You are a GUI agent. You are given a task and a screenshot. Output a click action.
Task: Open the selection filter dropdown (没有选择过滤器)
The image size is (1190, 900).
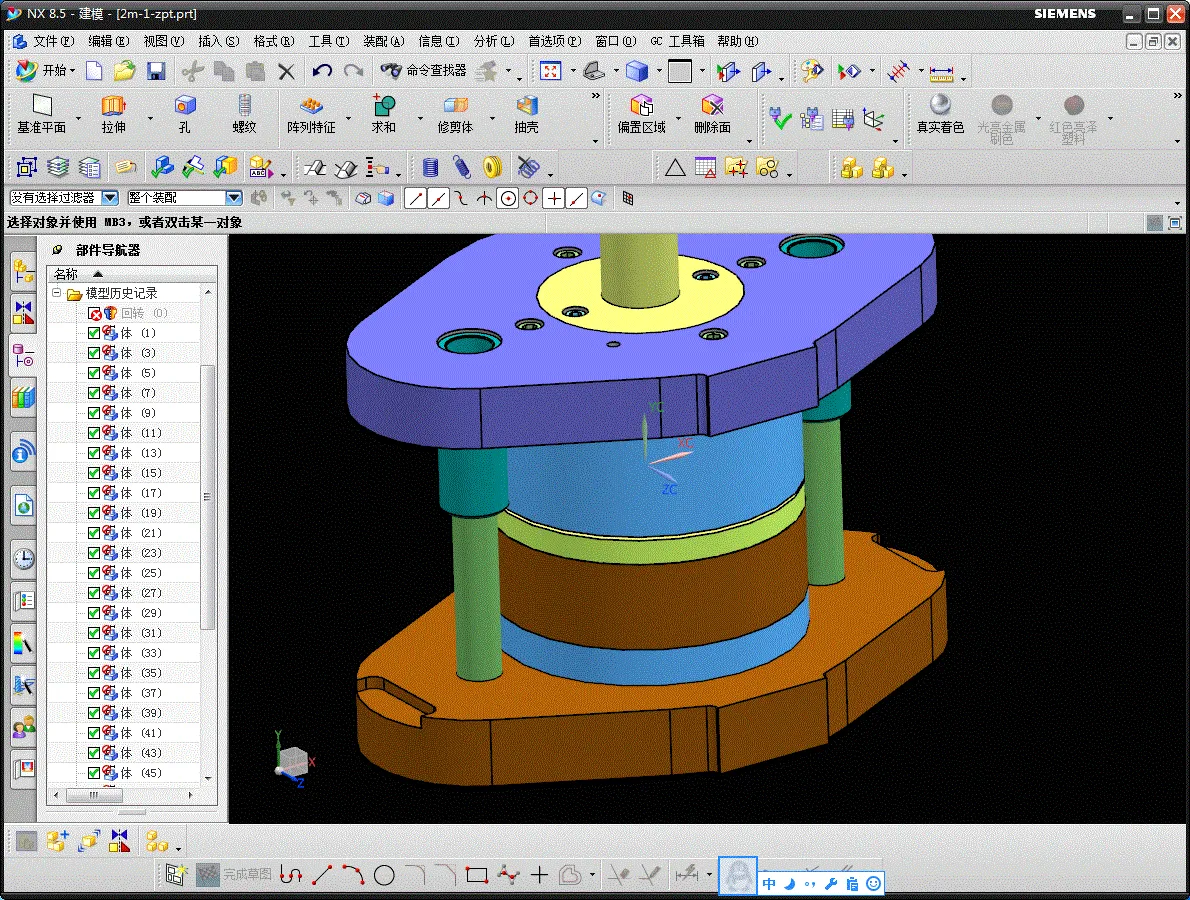(x=110, y=198)
